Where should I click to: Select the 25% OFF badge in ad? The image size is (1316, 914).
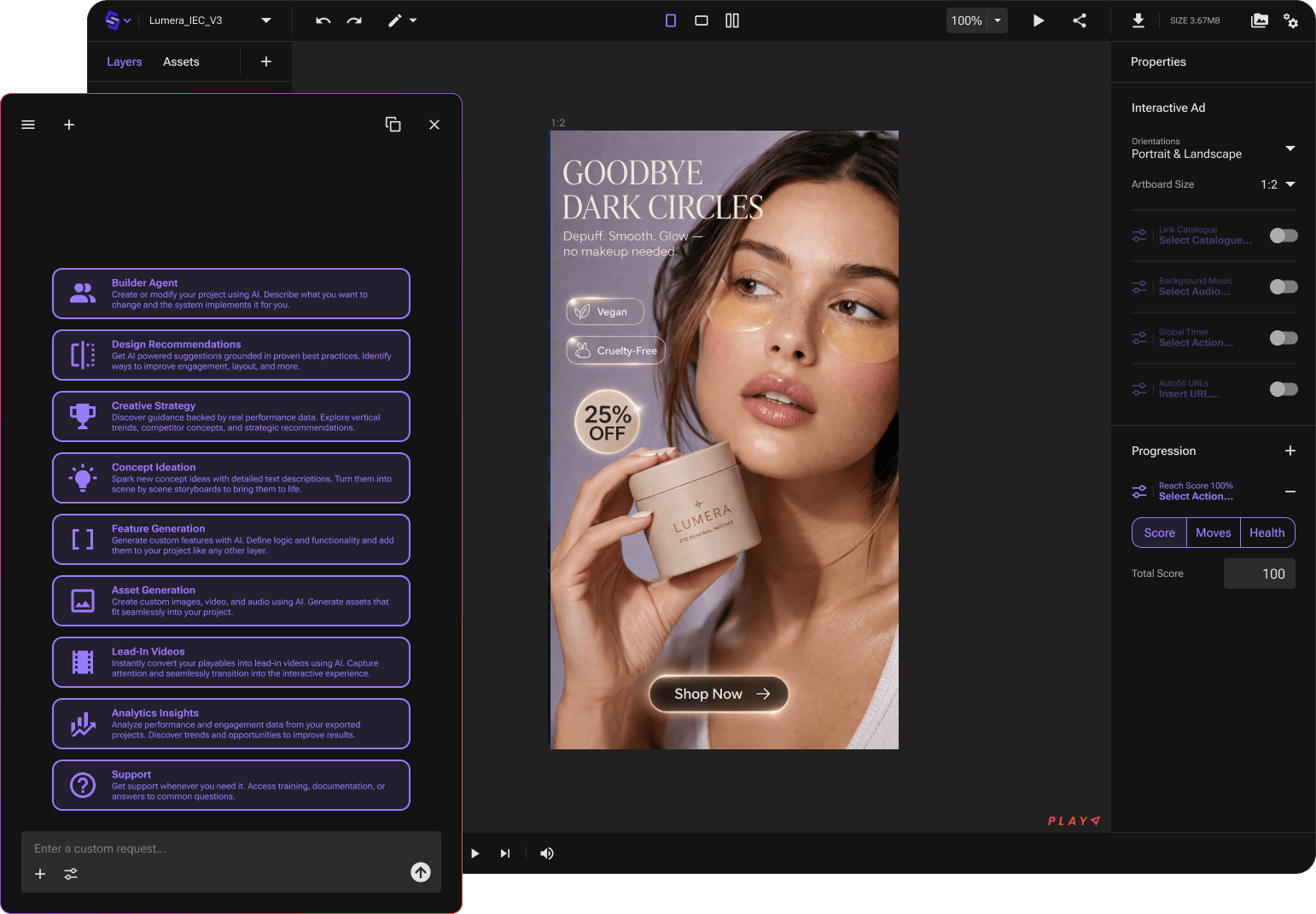tap(607, 422)
